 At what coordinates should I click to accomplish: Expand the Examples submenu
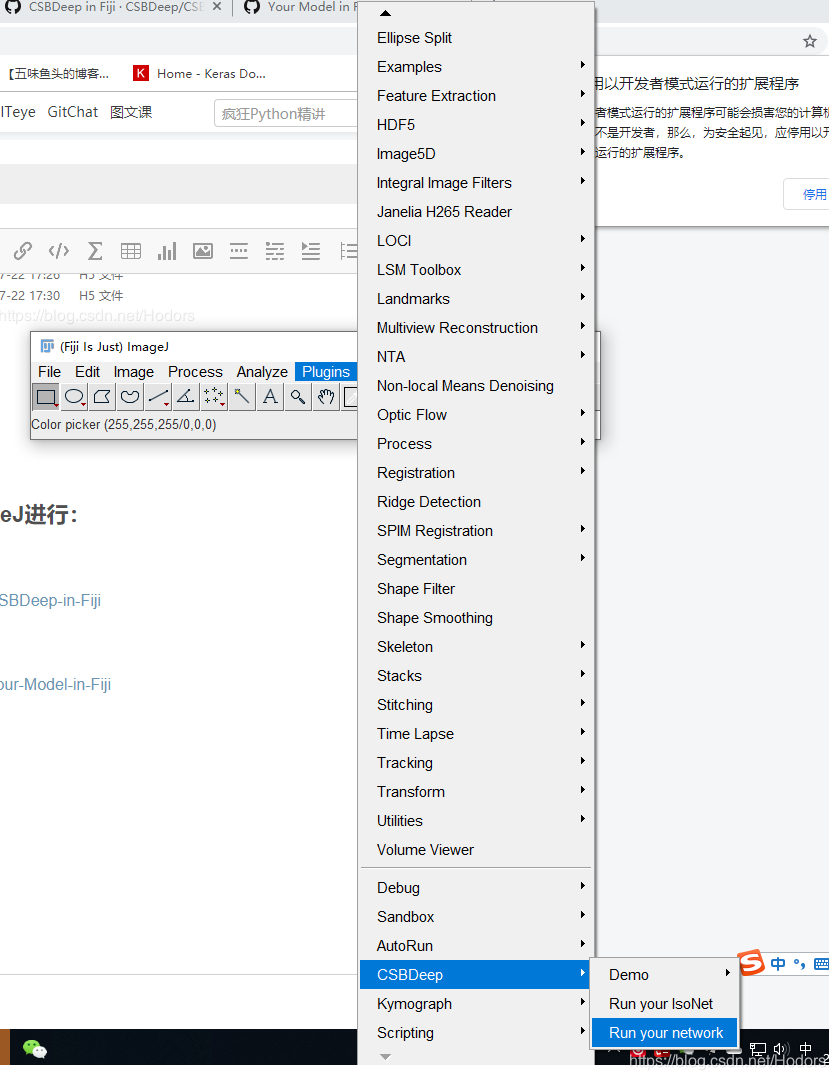(475, 67)
